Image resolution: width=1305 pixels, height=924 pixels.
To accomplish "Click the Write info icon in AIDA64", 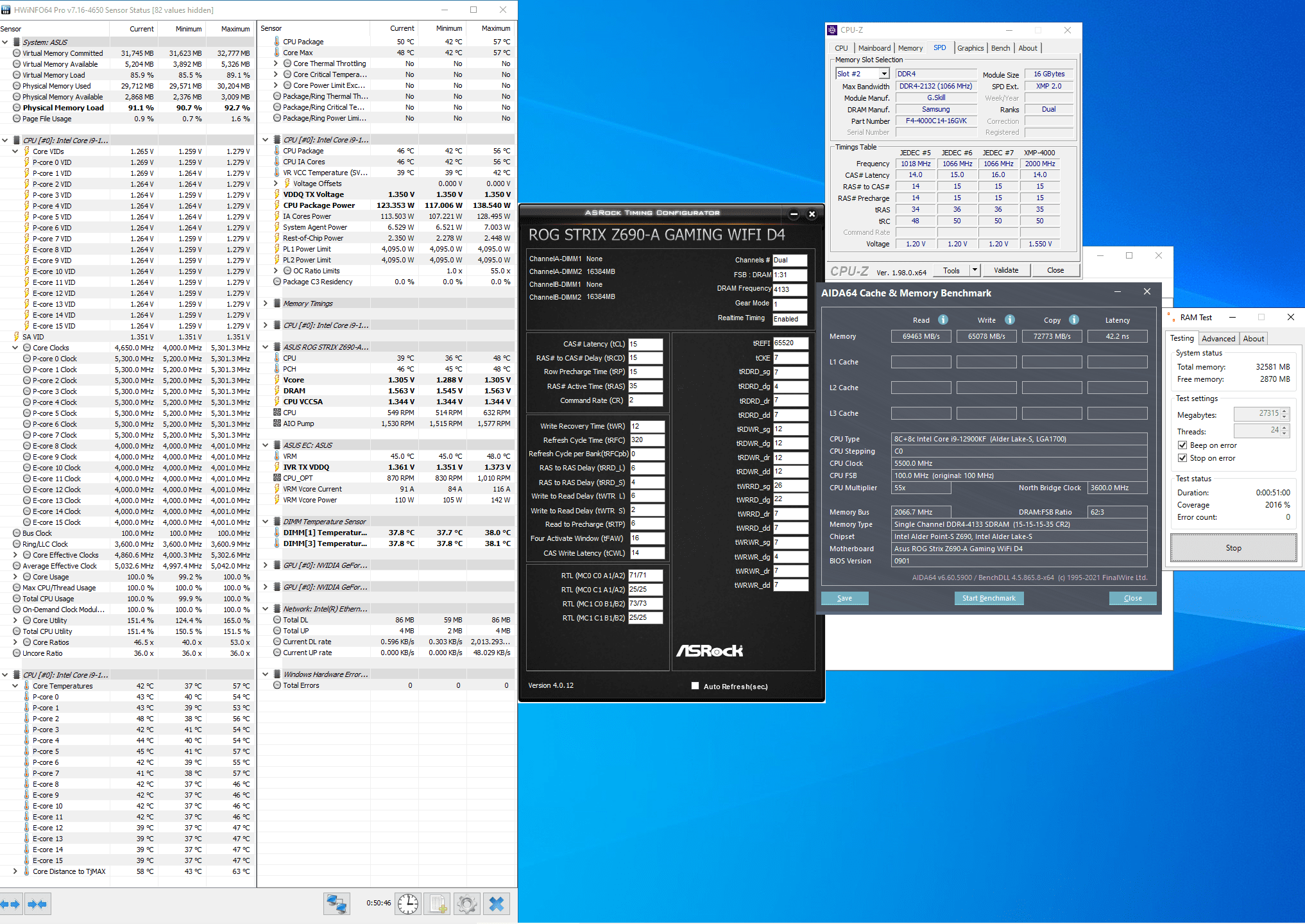I will pyautogui.click(x=1010, y=320).
